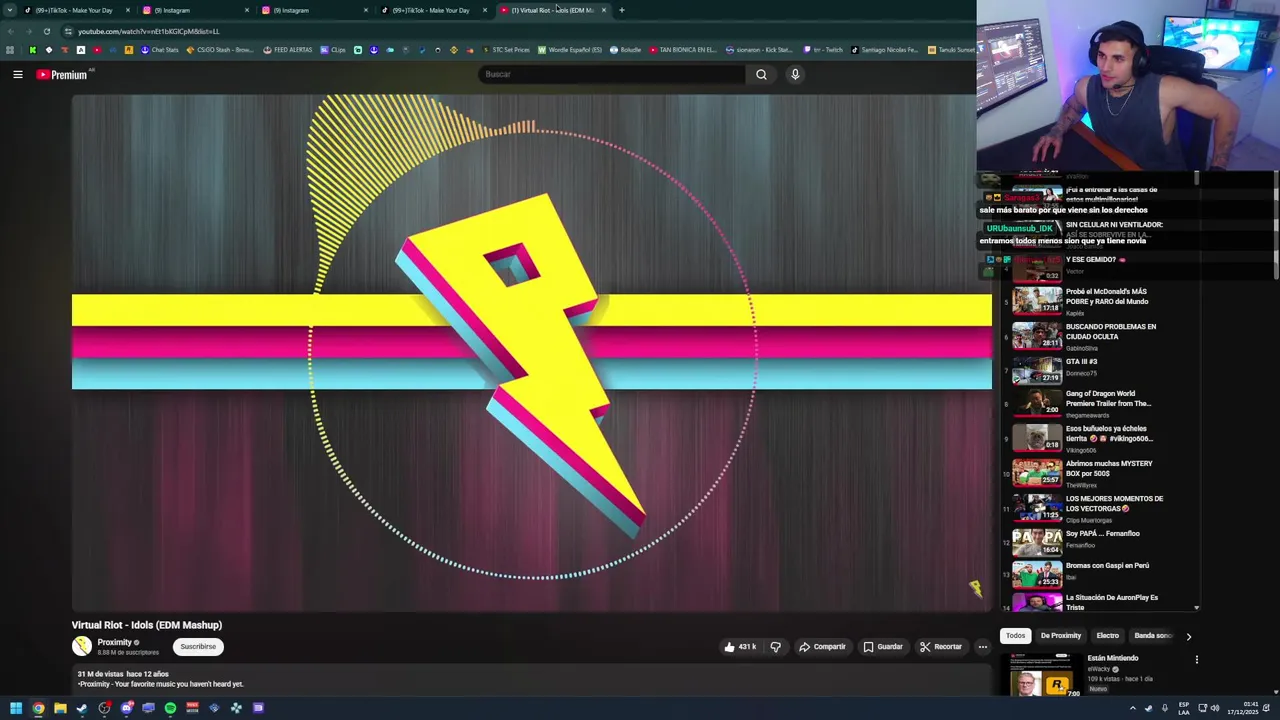The image size is (1280, 720).
Task: Save the video with Guardar
Action: coord(883,647)
